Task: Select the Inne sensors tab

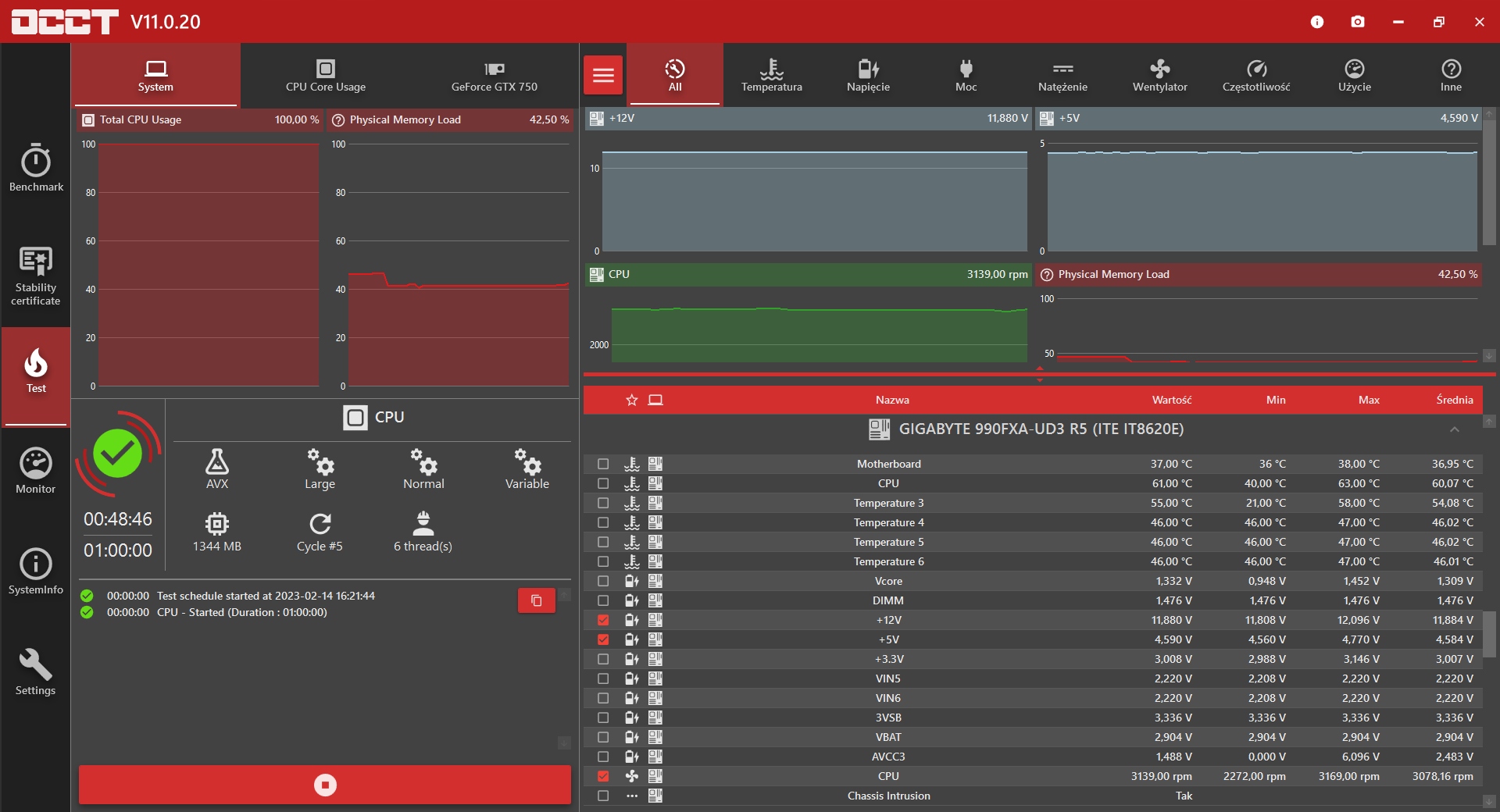Action: click(1452, 75)
